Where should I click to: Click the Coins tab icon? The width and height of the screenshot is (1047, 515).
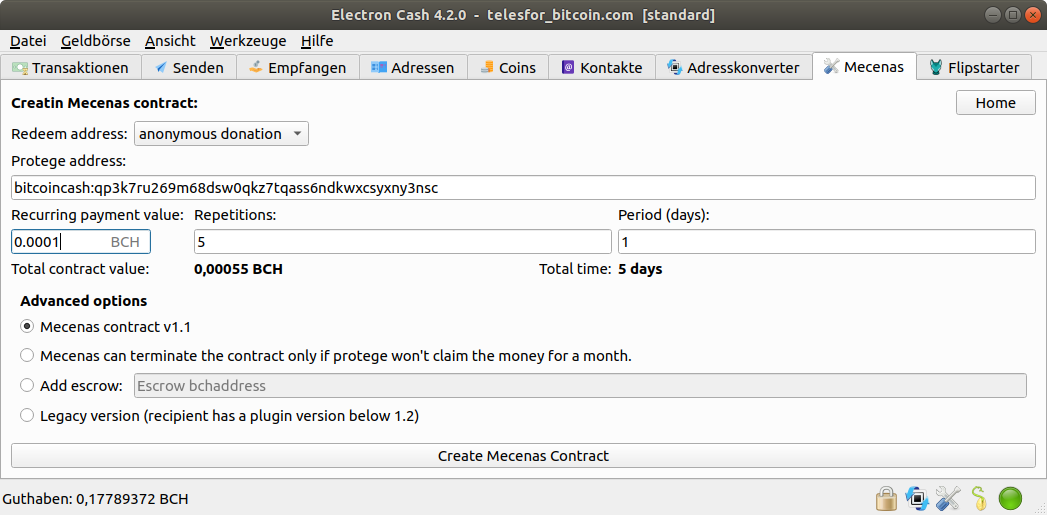click(487, 67)
